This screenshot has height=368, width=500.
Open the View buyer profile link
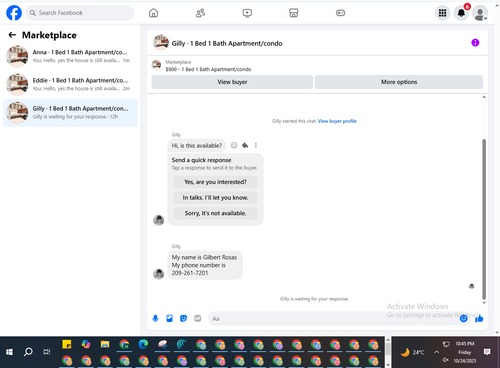click(x=337, y=121)
